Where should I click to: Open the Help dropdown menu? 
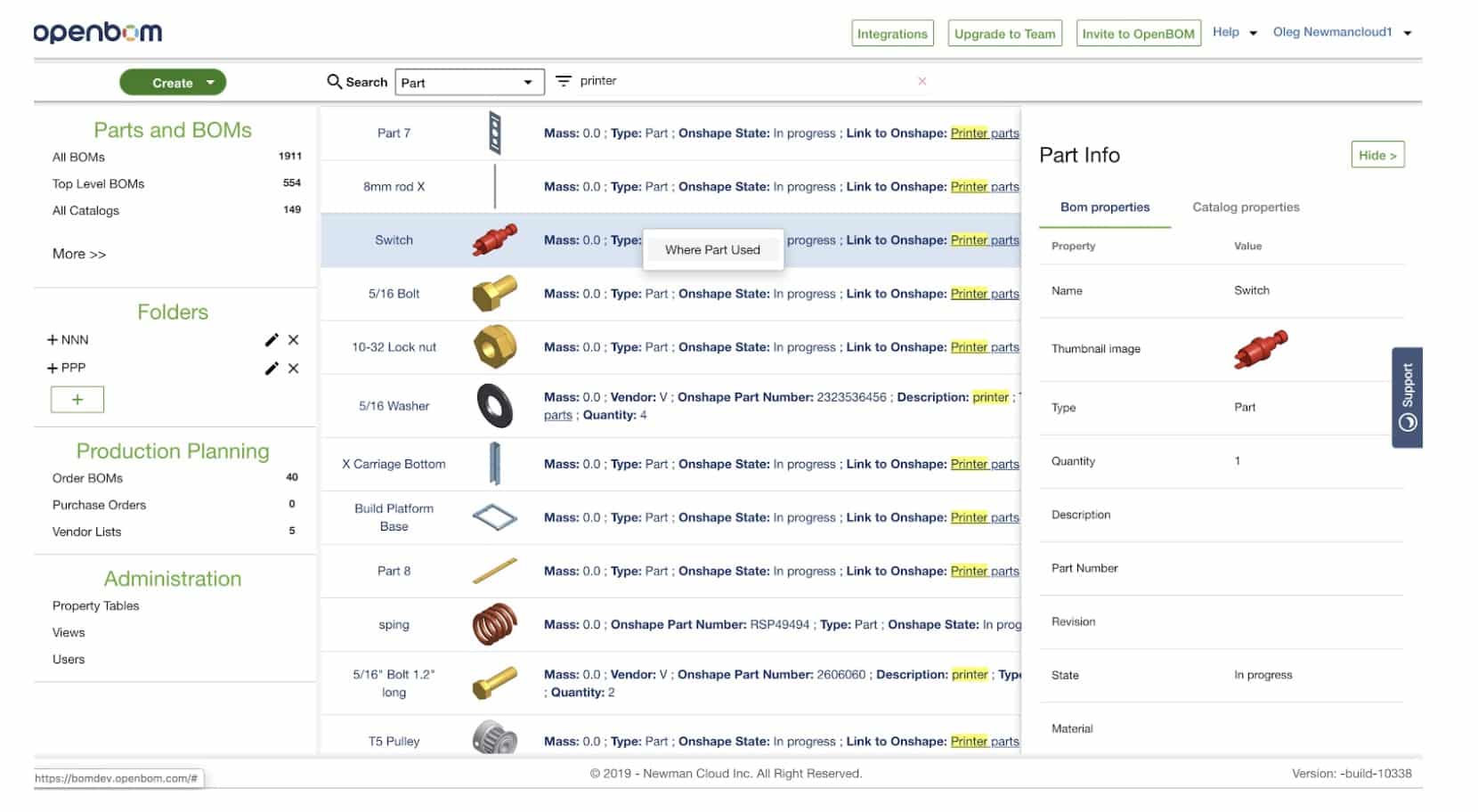click(1234, 32)
